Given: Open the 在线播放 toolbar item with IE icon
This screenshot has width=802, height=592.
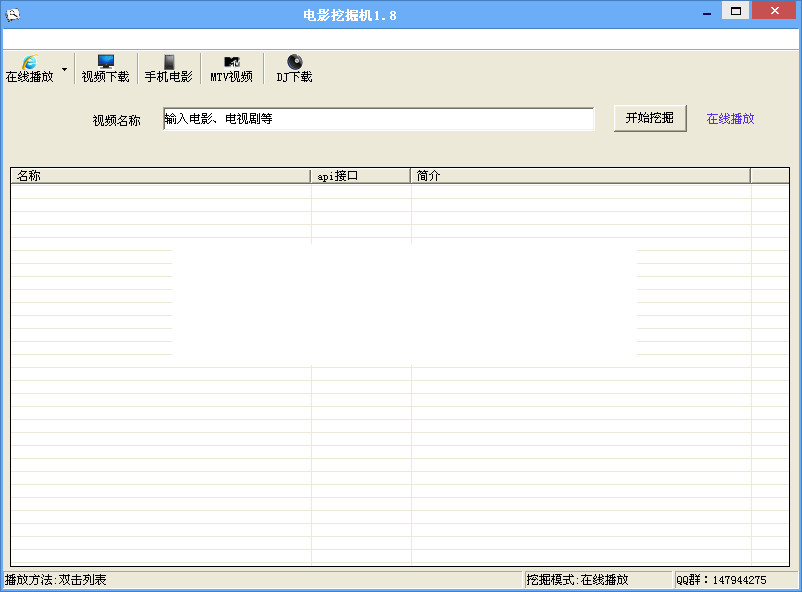Looking at the screenshot, I should [30, 69].
